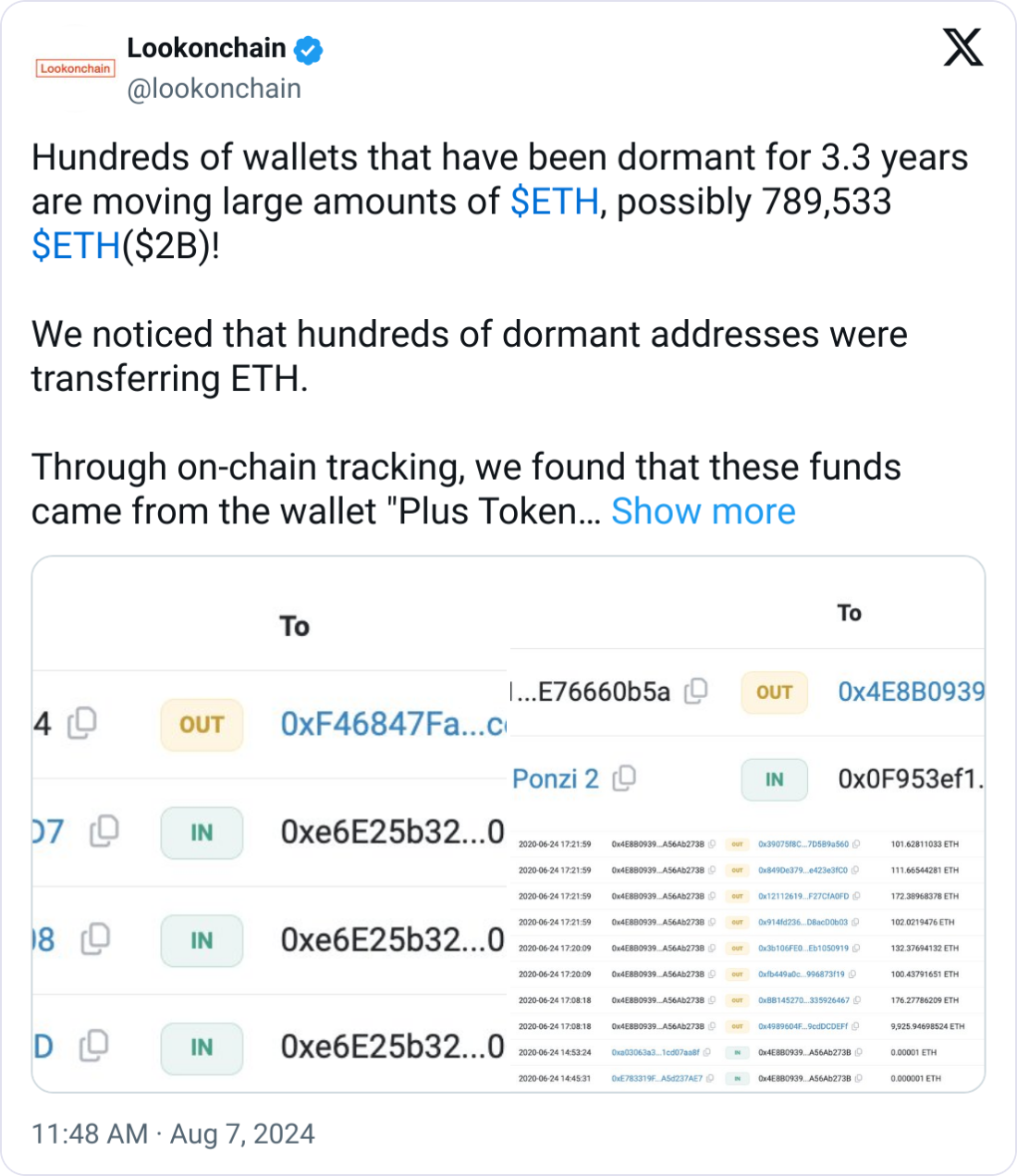Click the tweet timestamp 11:48 AM Aug 7, 2024
This screenshot has width=1017, height=1176.
pyautogui.click(x=173, y=1133)
